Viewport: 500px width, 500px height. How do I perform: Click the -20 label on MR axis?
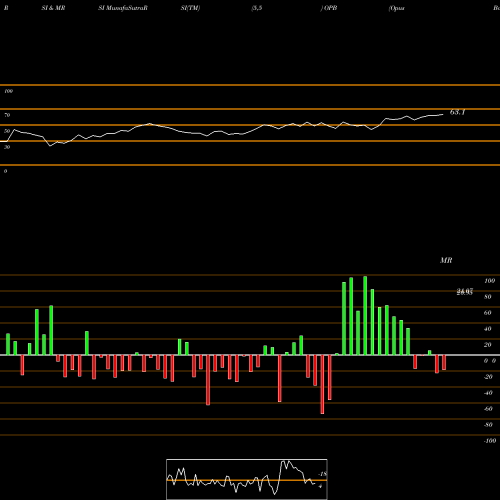click(488, 377)
